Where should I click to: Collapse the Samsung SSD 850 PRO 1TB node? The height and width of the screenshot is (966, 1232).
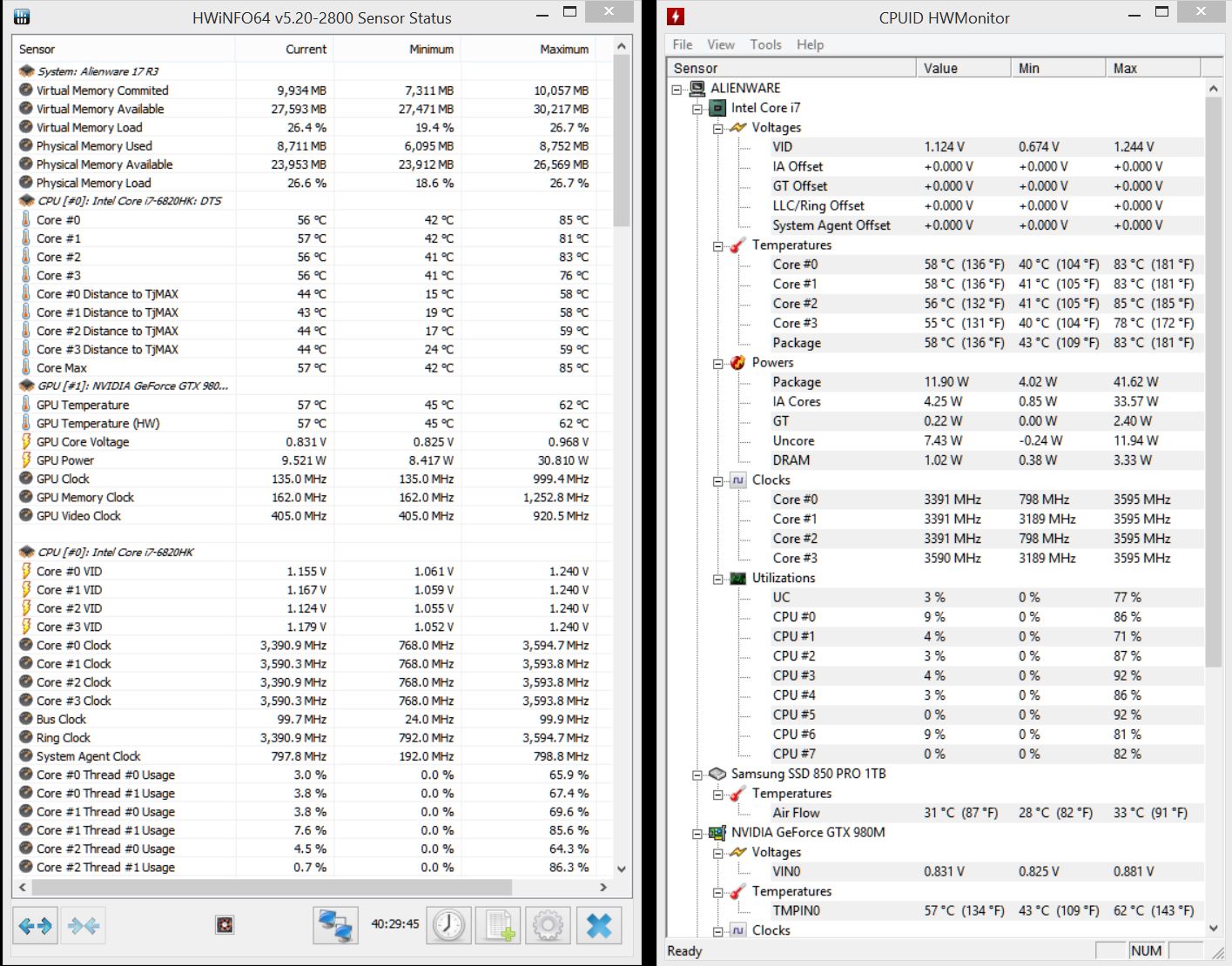pyautogui.click(x=697, y=775)
